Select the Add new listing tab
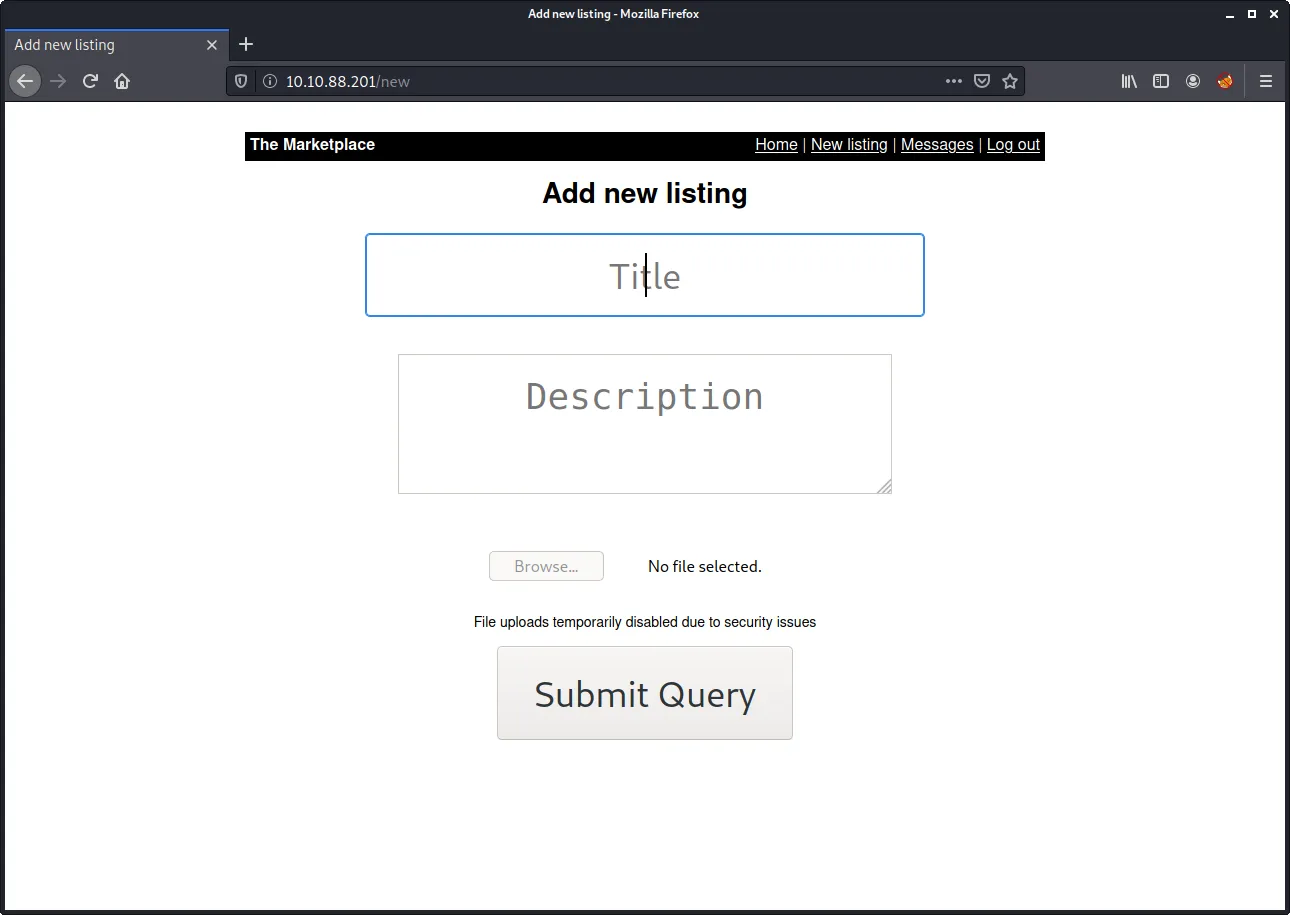 (x=100, y=45)
